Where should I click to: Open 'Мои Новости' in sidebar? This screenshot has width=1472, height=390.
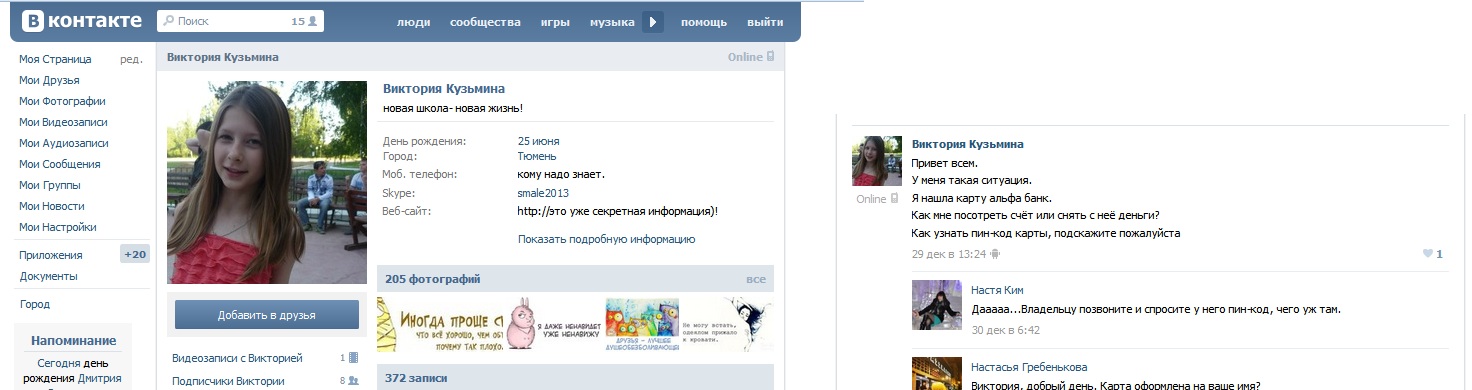(x=52, y=206)
